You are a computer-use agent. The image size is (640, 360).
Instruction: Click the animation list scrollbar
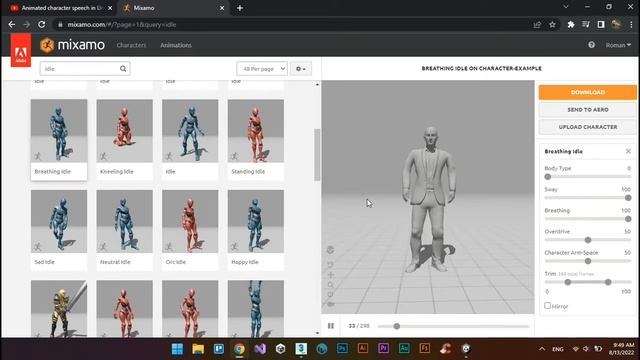coord(317,154)
